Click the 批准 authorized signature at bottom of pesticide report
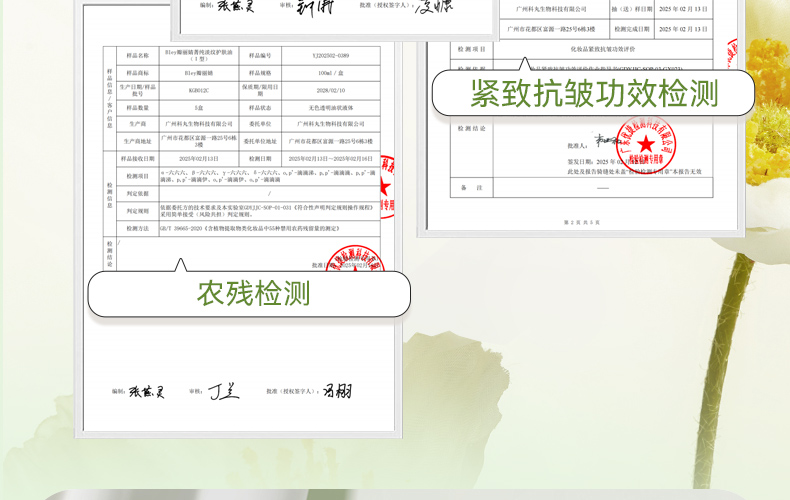The image size is (790, 500). coord(337,391)
